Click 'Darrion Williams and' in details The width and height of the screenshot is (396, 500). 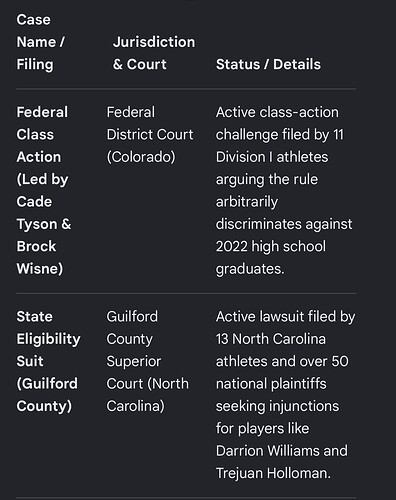282,451
